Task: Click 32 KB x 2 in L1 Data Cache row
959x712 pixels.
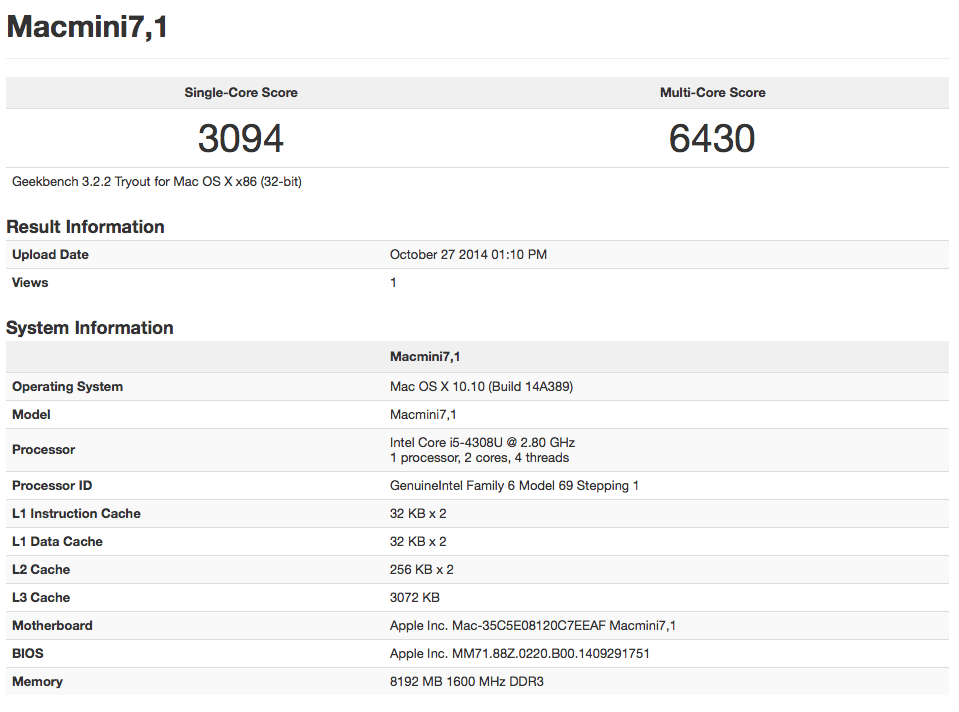Action: pyautogui.click(x=418, y=542)
